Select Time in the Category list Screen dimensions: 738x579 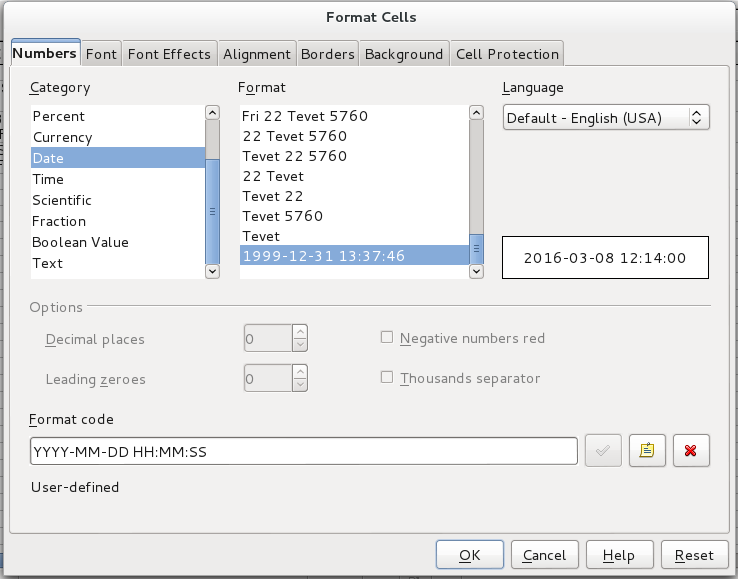pos(48,179)
